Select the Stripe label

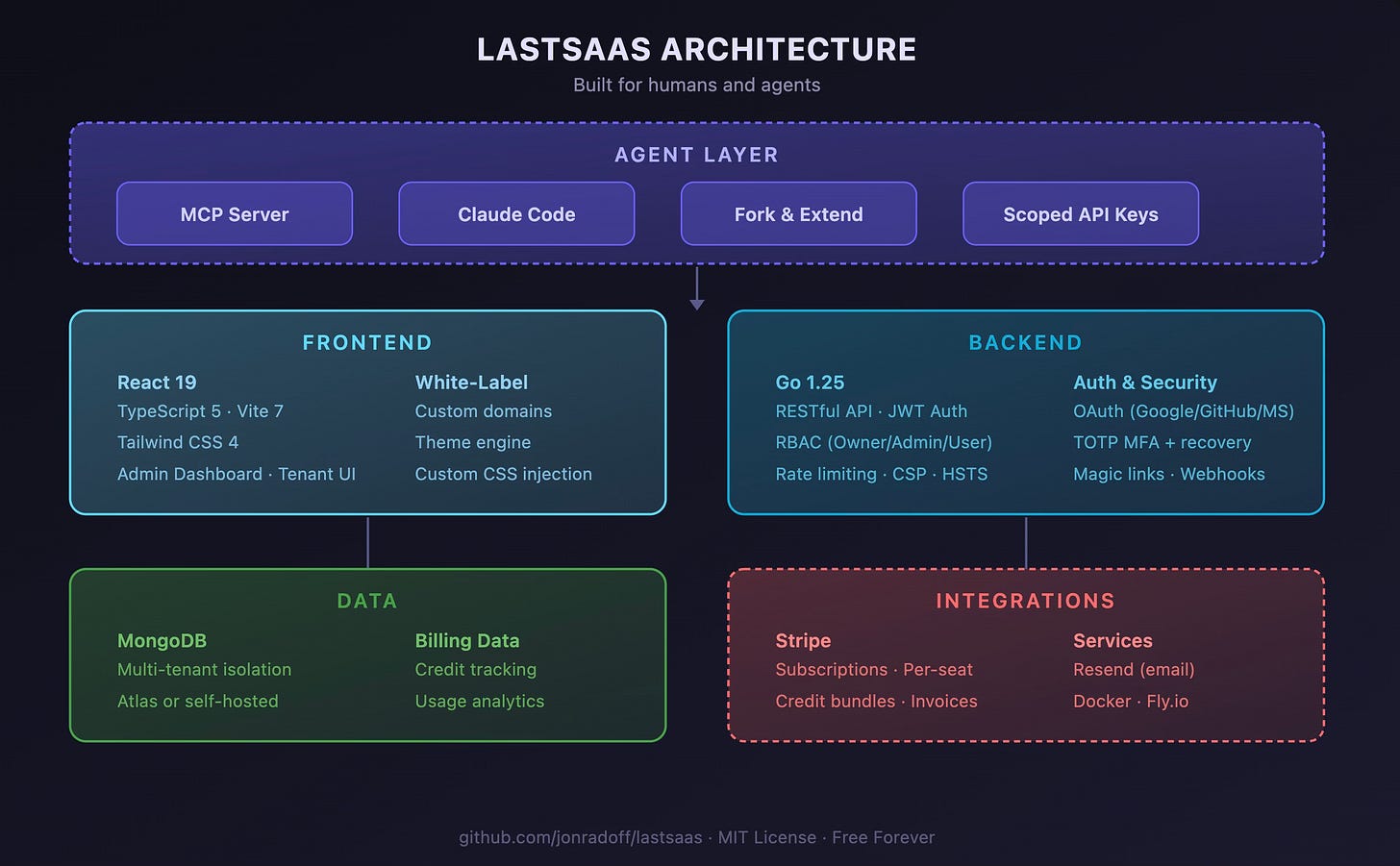(x=803, y=641)
